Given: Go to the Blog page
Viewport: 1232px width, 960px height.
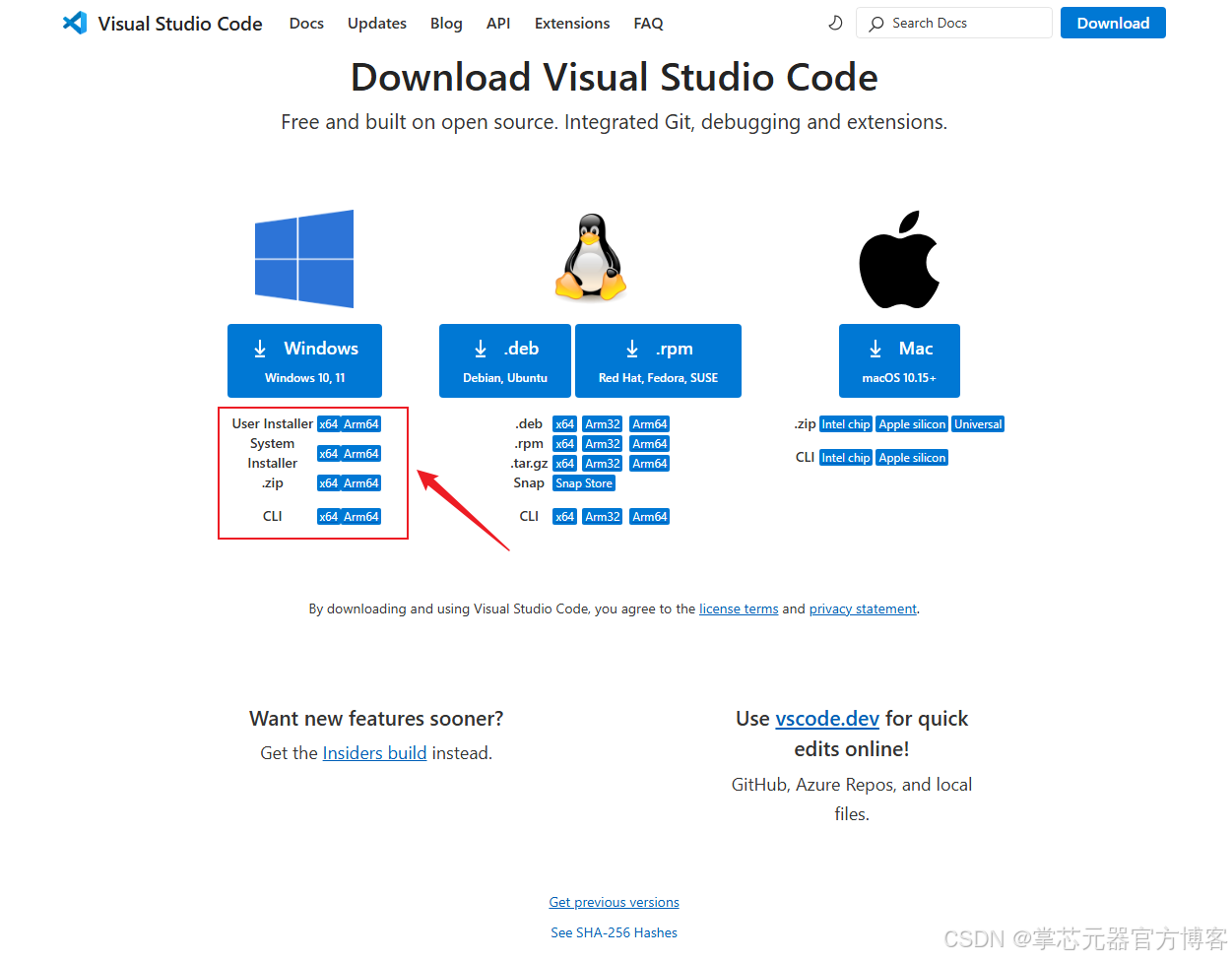Looking at the screenshot, I should point(446,23).
